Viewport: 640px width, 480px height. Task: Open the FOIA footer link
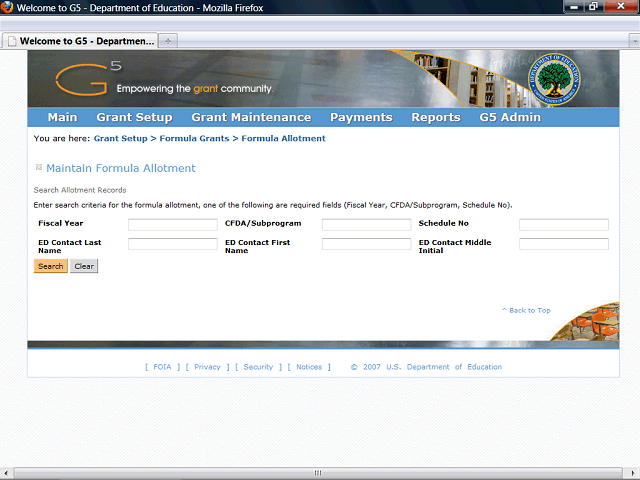(x=162, y=367)
